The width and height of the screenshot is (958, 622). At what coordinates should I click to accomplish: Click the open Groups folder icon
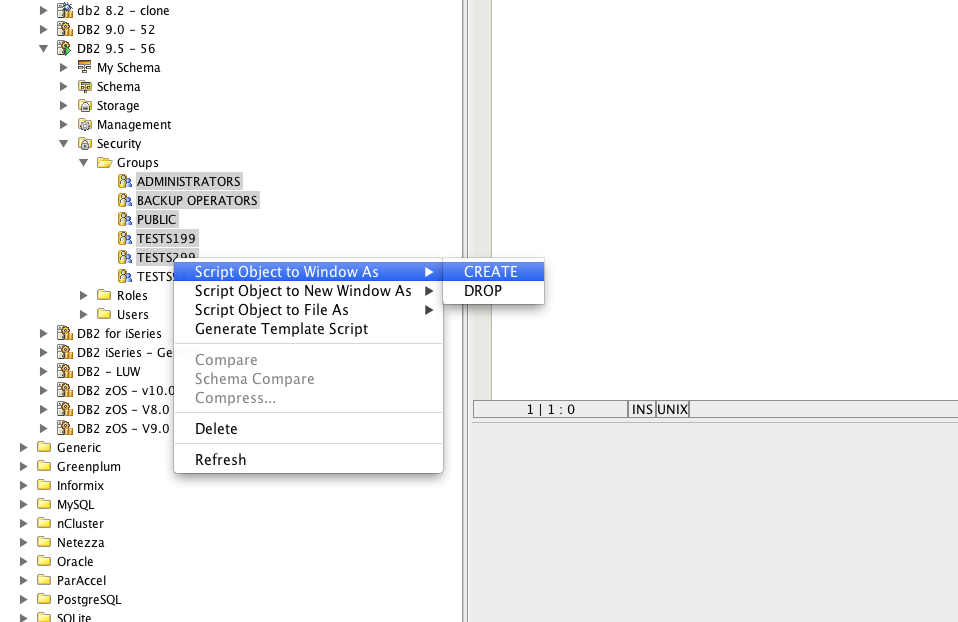[x=105, y=162]
